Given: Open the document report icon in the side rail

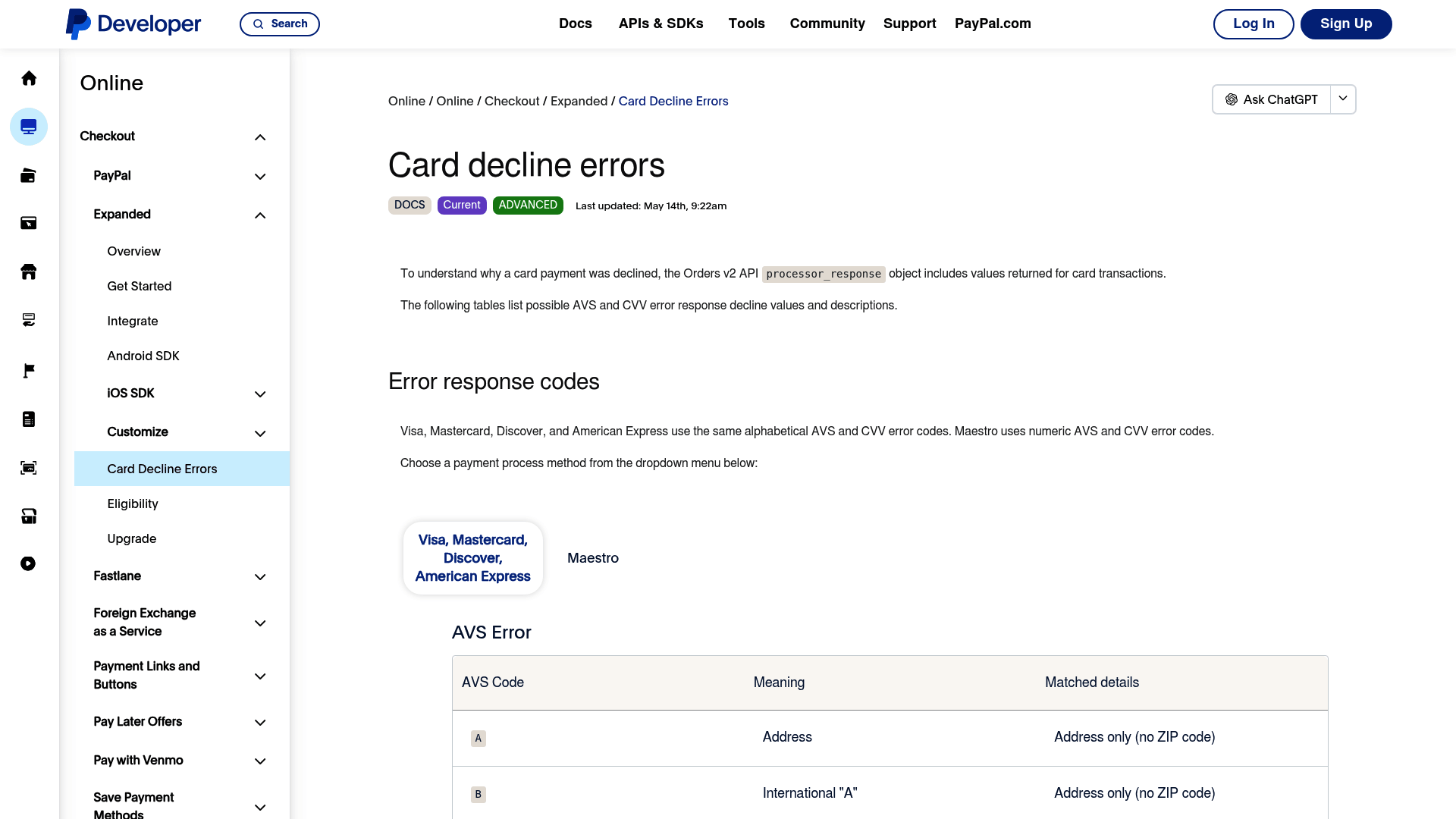Looking at the screenshot, I should click(29, 419).
